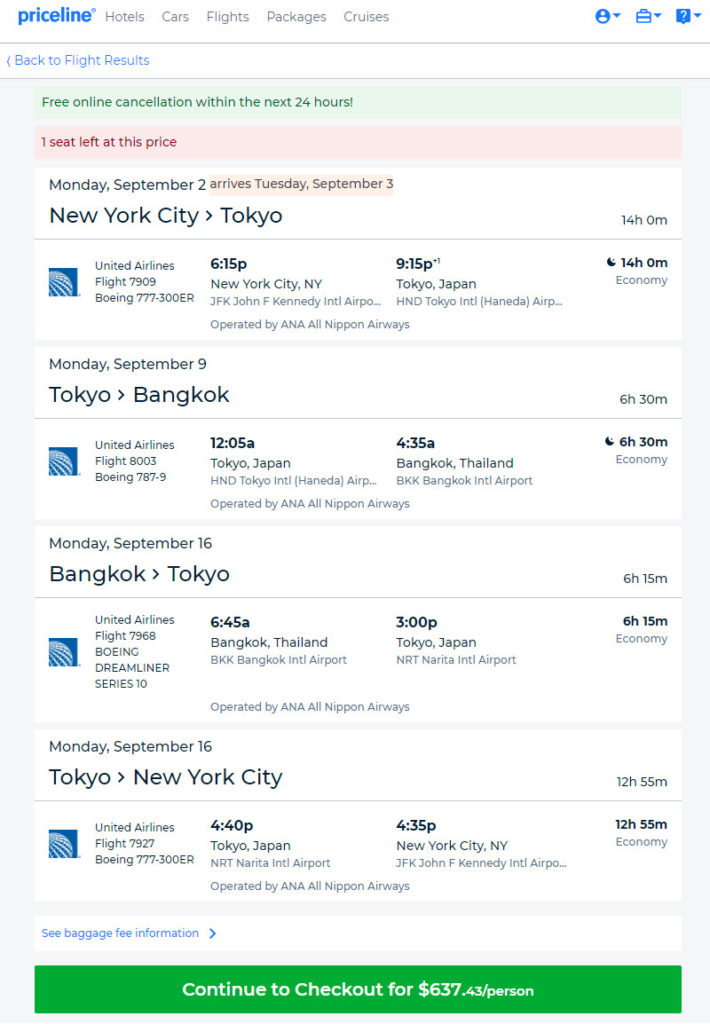Open the Hotels tab
This screenshot has height=1024, width=710.
[x=125, y=17]
